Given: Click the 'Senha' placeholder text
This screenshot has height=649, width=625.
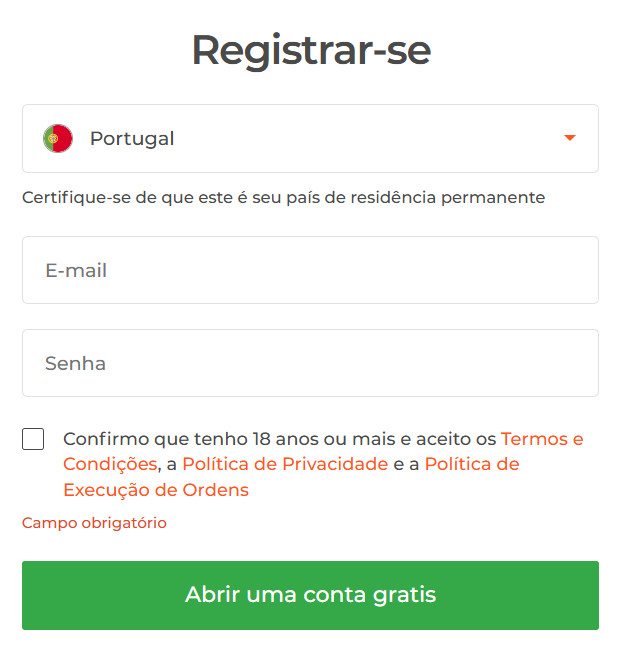Looking at the screenshot, I should [x=75, y=363].
